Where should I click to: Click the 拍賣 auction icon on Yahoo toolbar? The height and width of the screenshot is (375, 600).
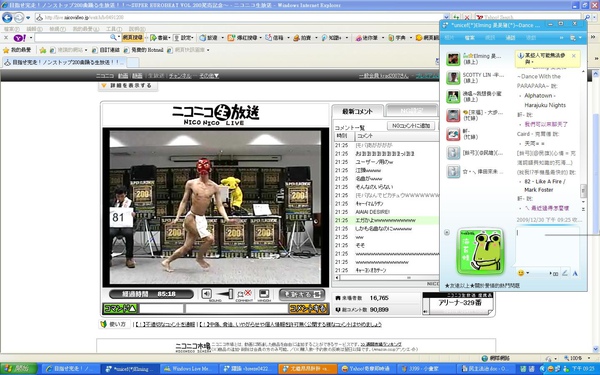coord(302,38)
